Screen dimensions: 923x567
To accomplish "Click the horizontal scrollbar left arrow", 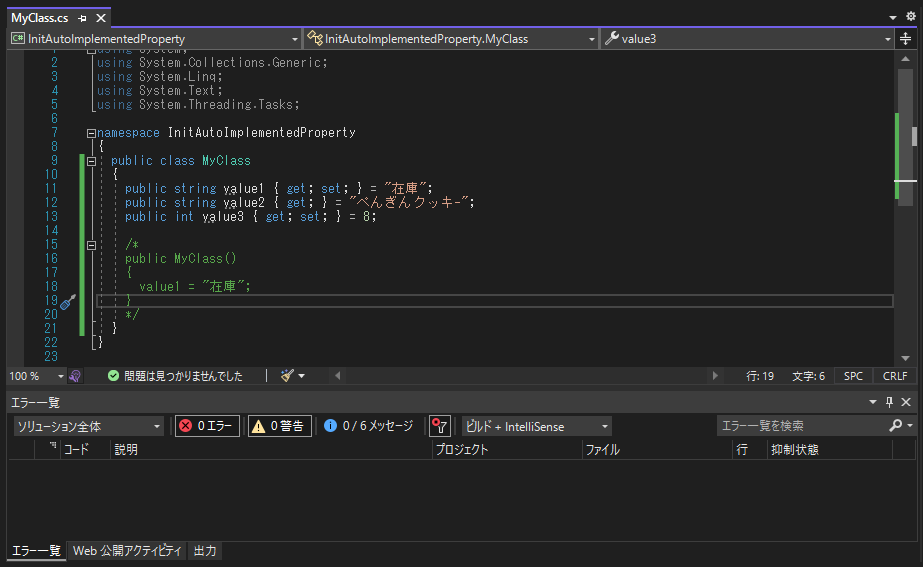I will tap(337, 376).
